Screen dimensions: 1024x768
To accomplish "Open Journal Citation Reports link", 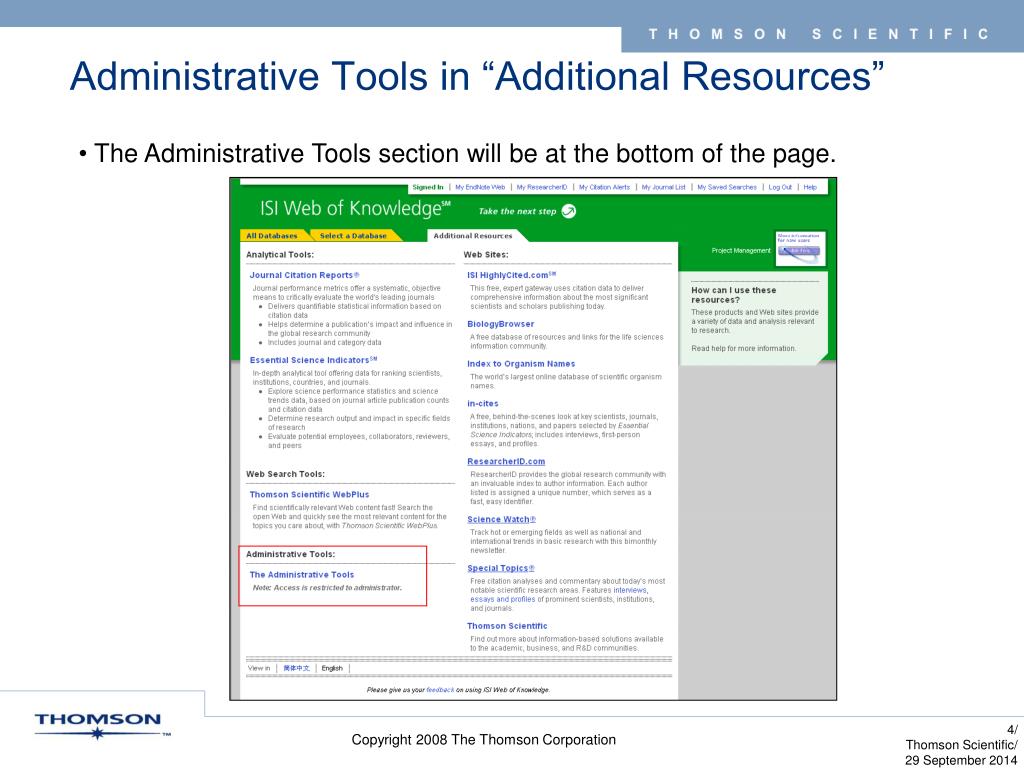I will pos(304,275).
